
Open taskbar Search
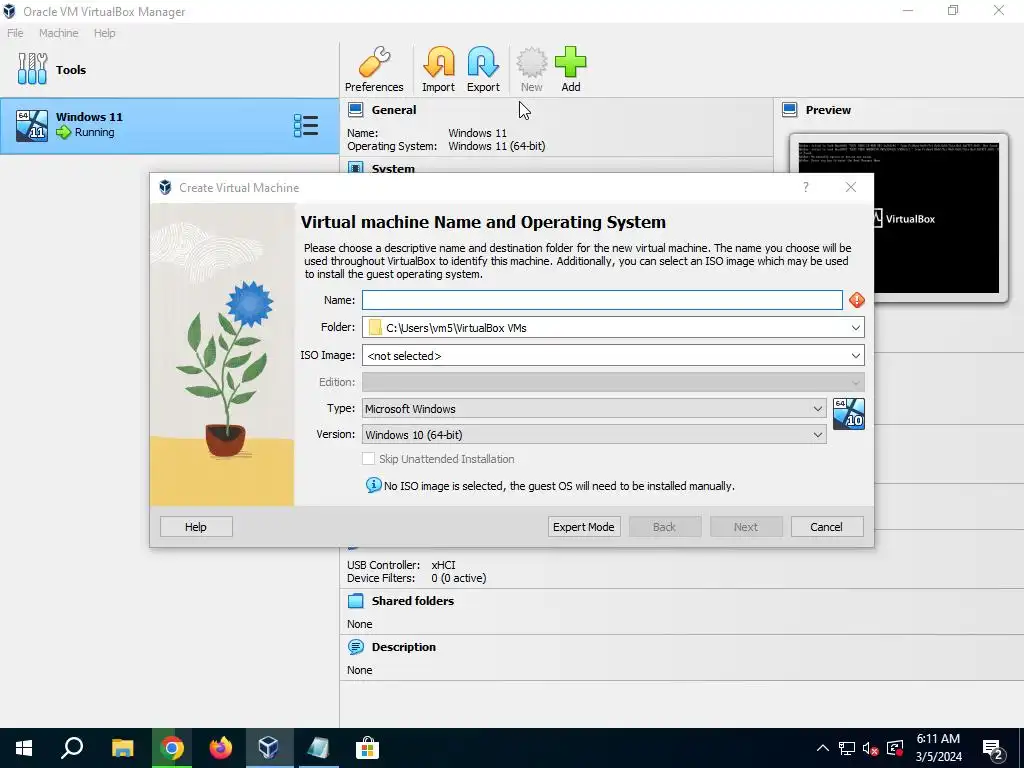click(x=72, y=748)
